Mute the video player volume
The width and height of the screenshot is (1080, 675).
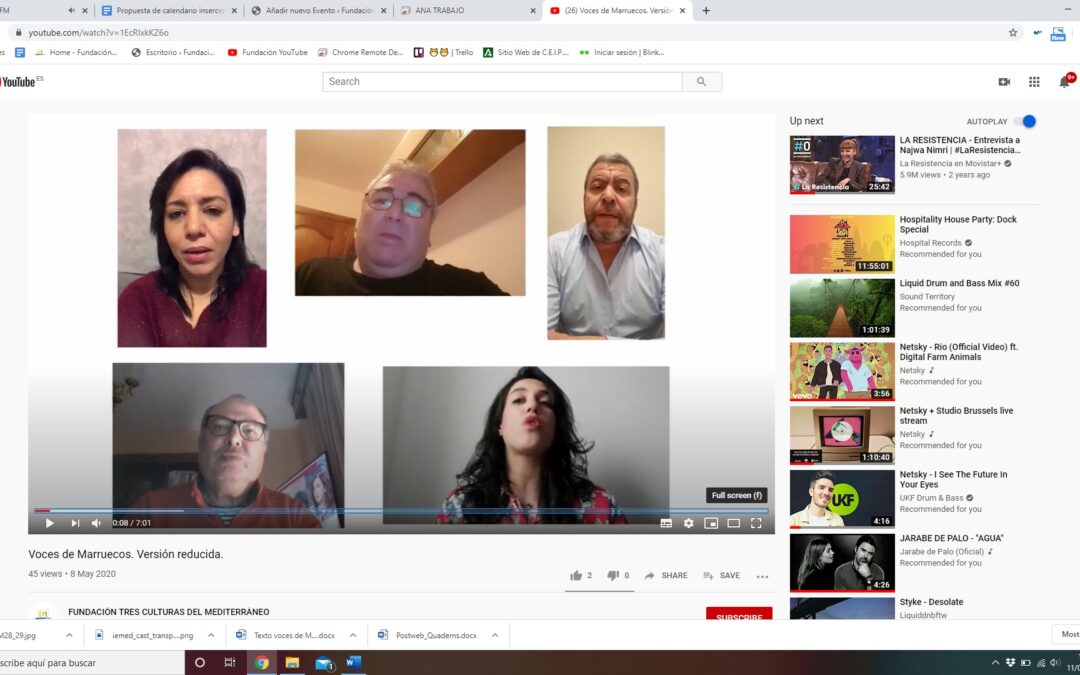pos(96,523)
